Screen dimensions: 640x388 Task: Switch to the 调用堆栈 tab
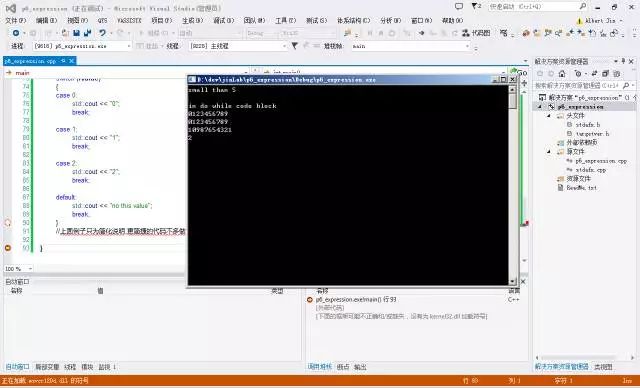click(320, 367)
